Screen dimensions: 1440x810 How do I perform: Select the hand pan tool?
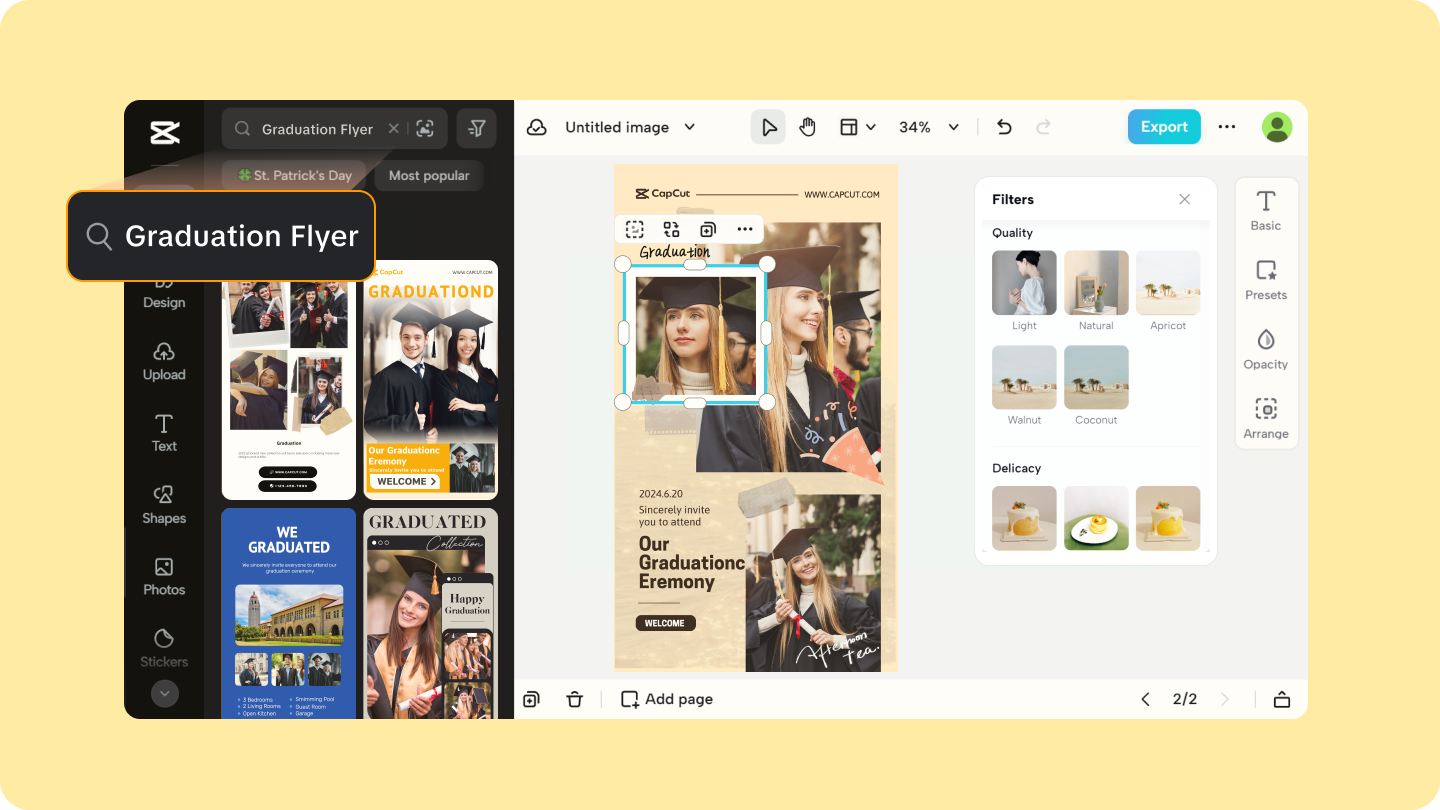coord(807,127)
